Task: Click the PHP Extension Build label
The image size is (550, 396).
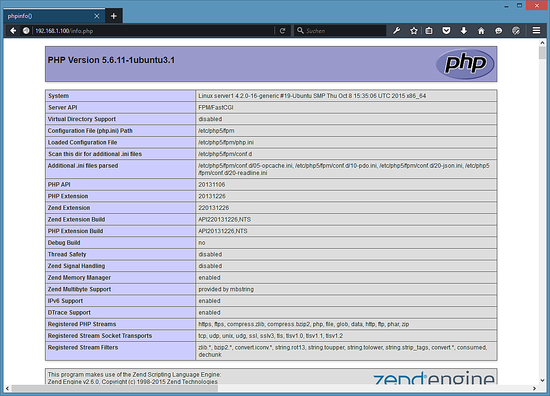Action: [75, 231]
